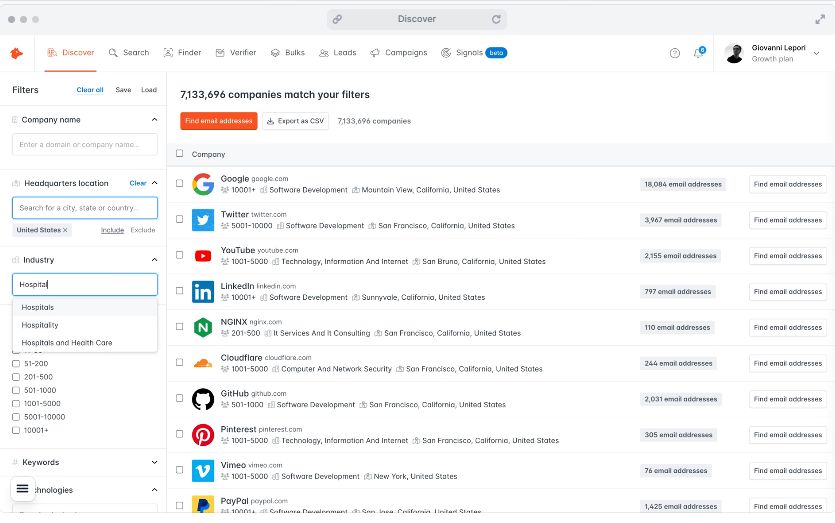Screen dimensions: 835x523
Task: Click Giovanni Lepori profile avatar
Action: (734, 53)
